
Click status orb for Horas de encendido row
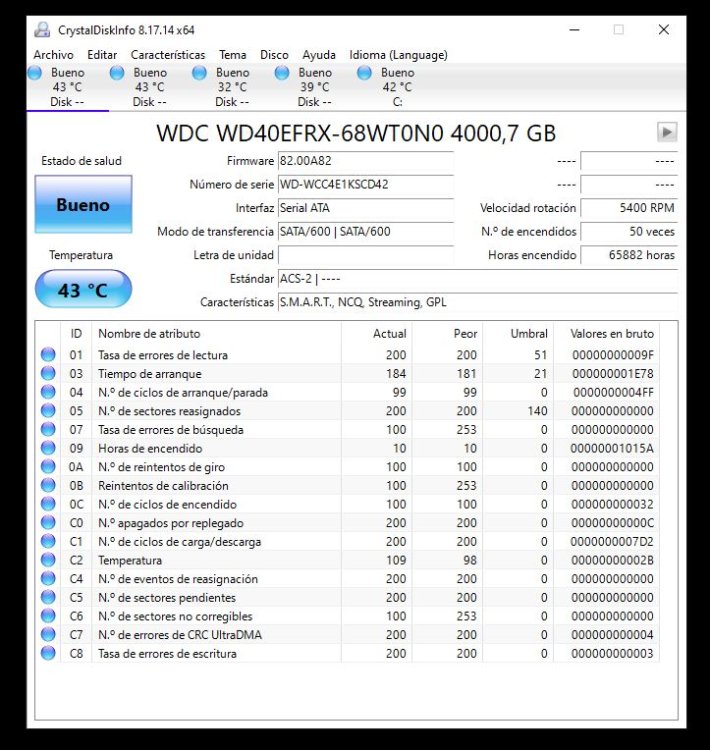pyautogui.click(x=48, y=448)
